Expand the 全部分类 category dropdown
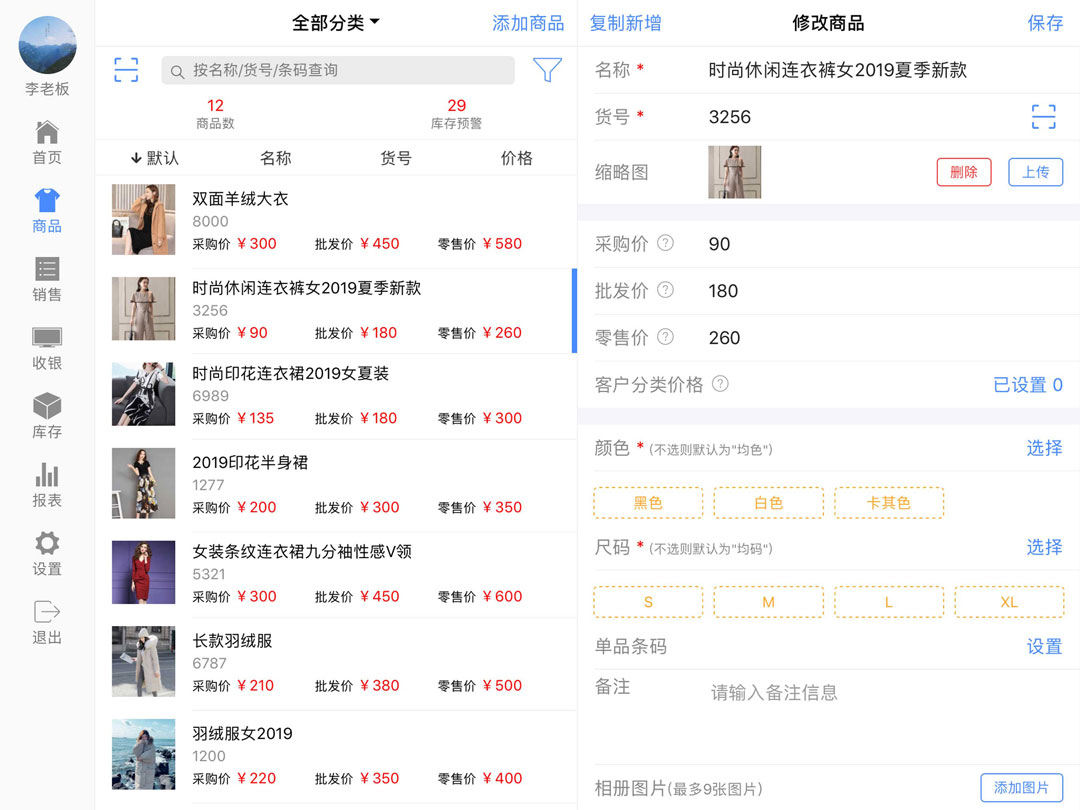 [335, 23]
